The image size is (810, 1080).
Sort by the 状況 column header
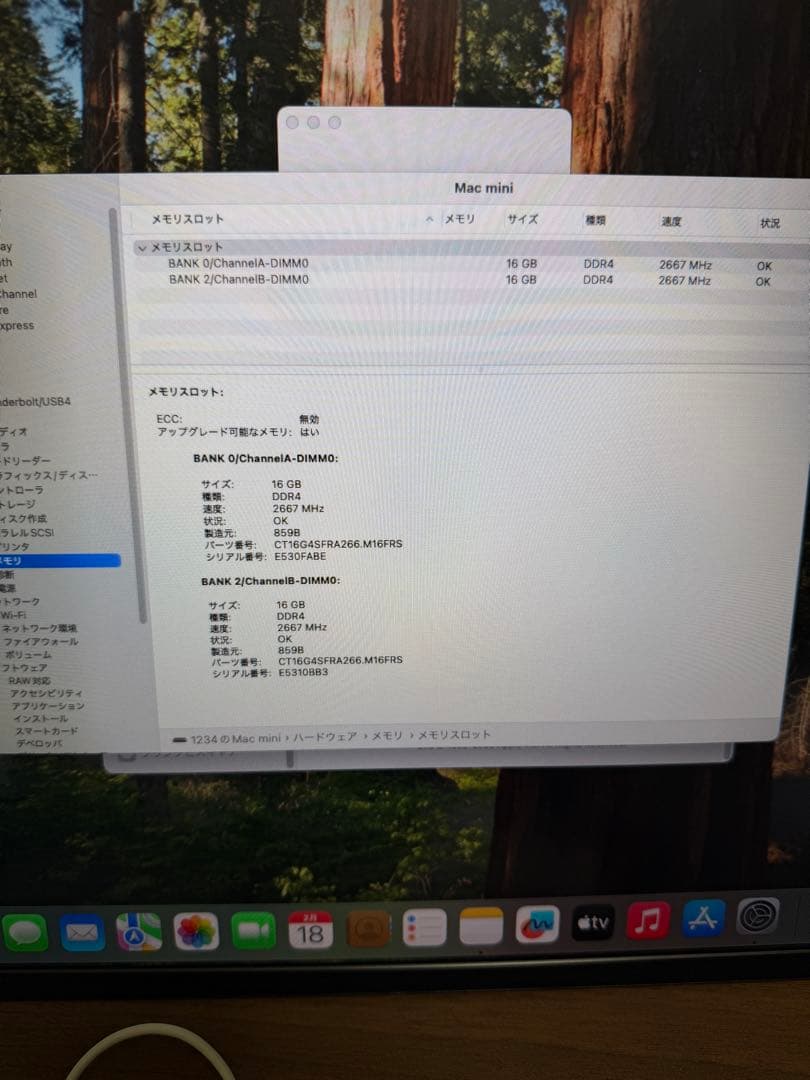pyautogui.click(x=769, y=223)
